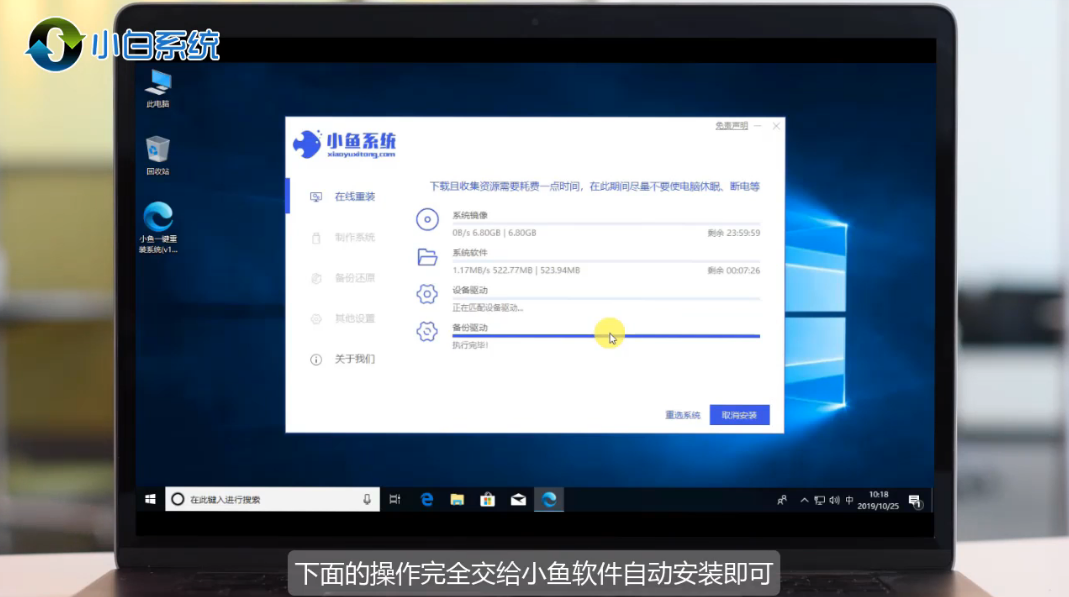Image resolution: width=1069 pixels, height=597 pixels.
Task: Expand hidden system tray icons
Action: point(804,500)
